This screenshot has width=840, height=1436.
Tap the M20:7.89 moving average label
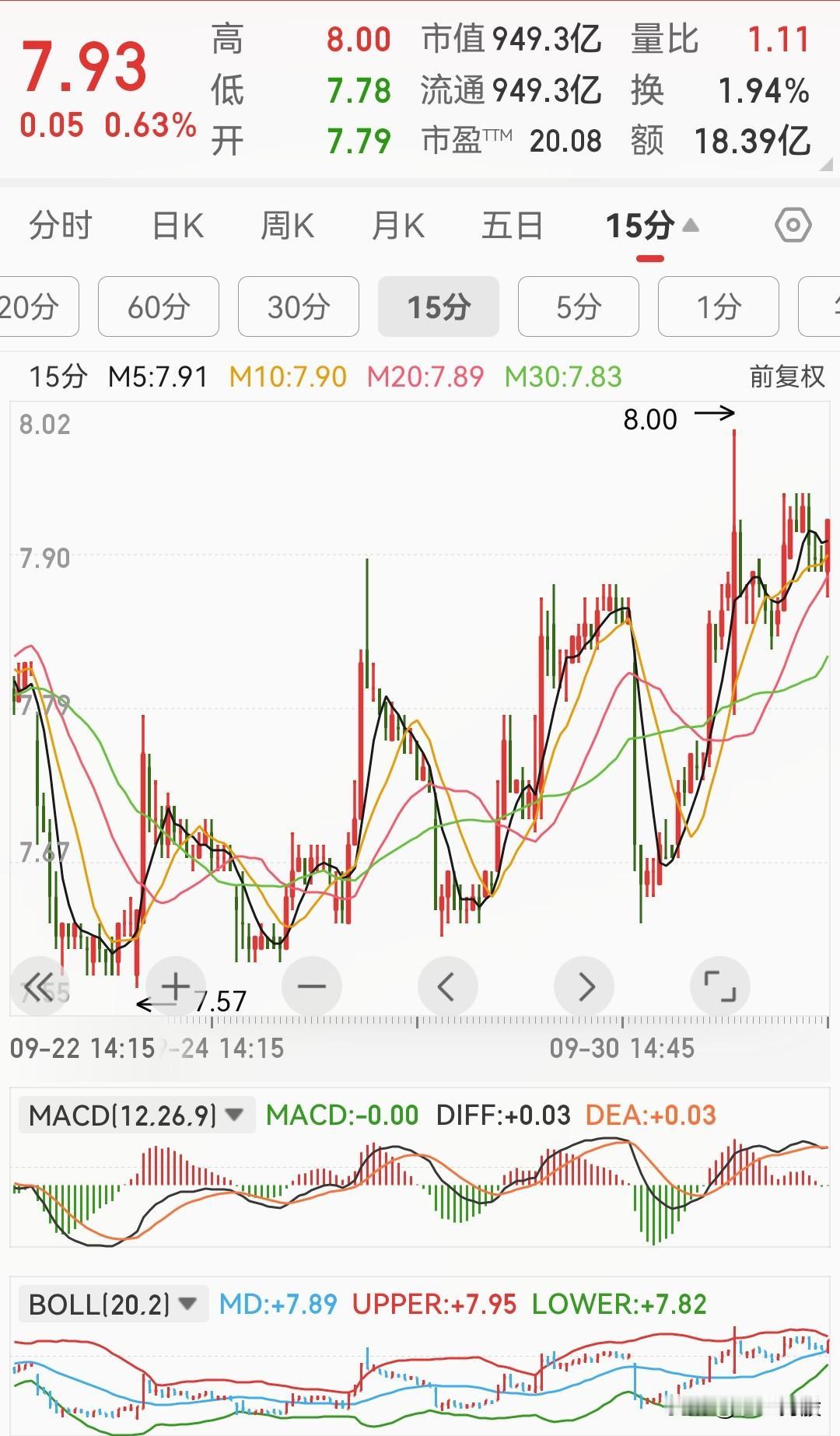point(425,377)
